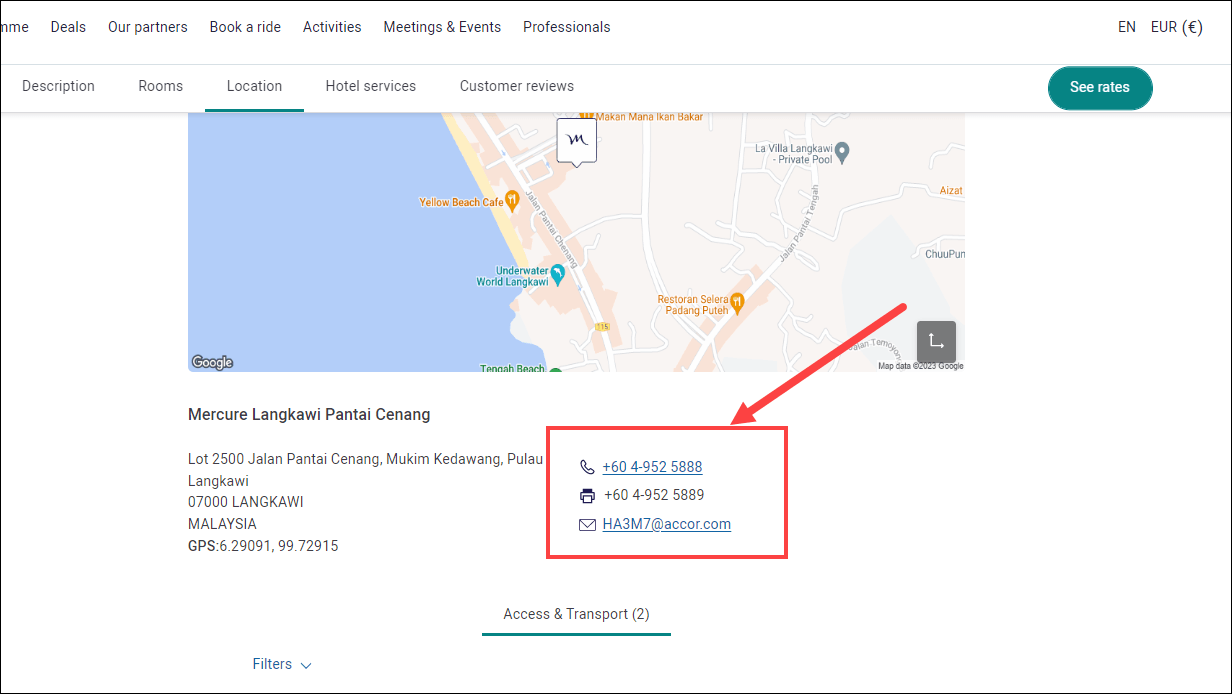The width and height of the screenshot is (1232, 694).
Task: Open the Activities menu
Action: [332, 27]
